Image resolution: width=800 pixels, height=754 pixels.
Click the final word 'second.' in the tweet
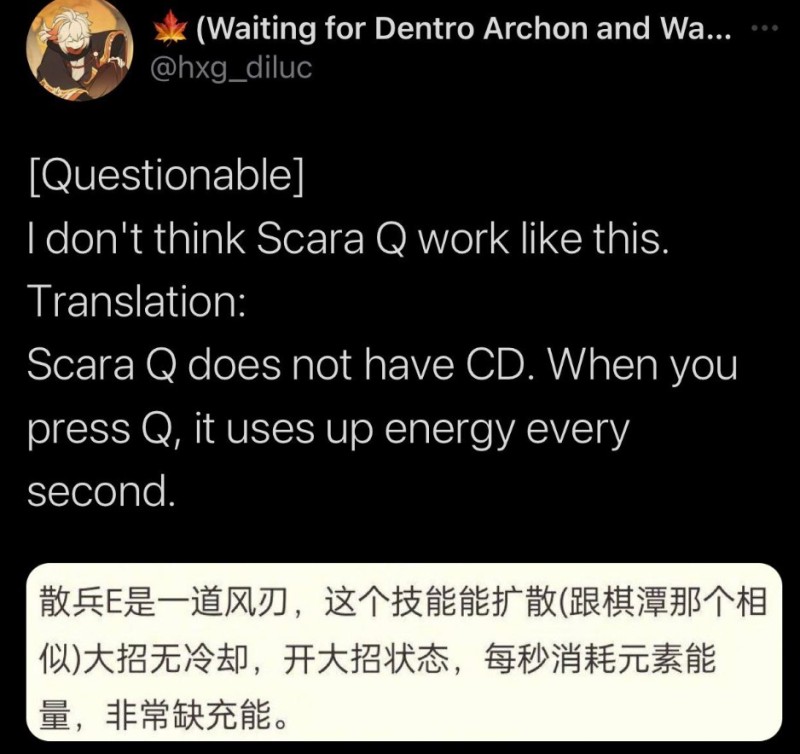coord(101,491)
